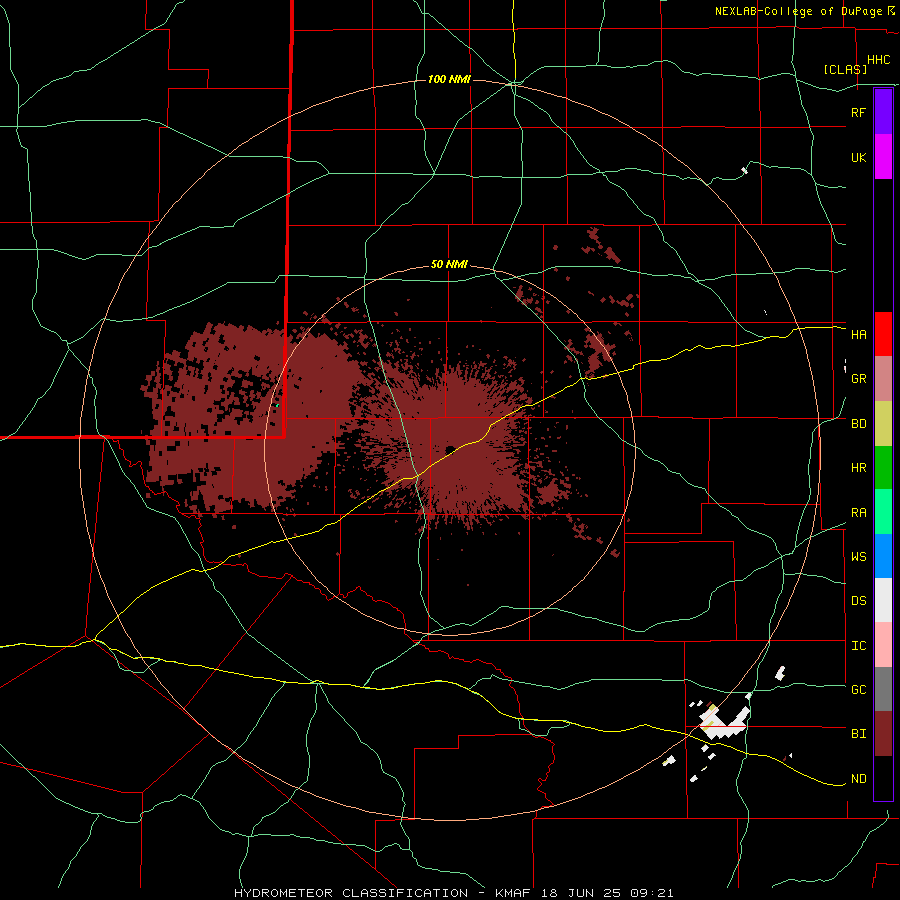Click the 'NEXLAB-College of DuPage' title text

coord(798,11)
